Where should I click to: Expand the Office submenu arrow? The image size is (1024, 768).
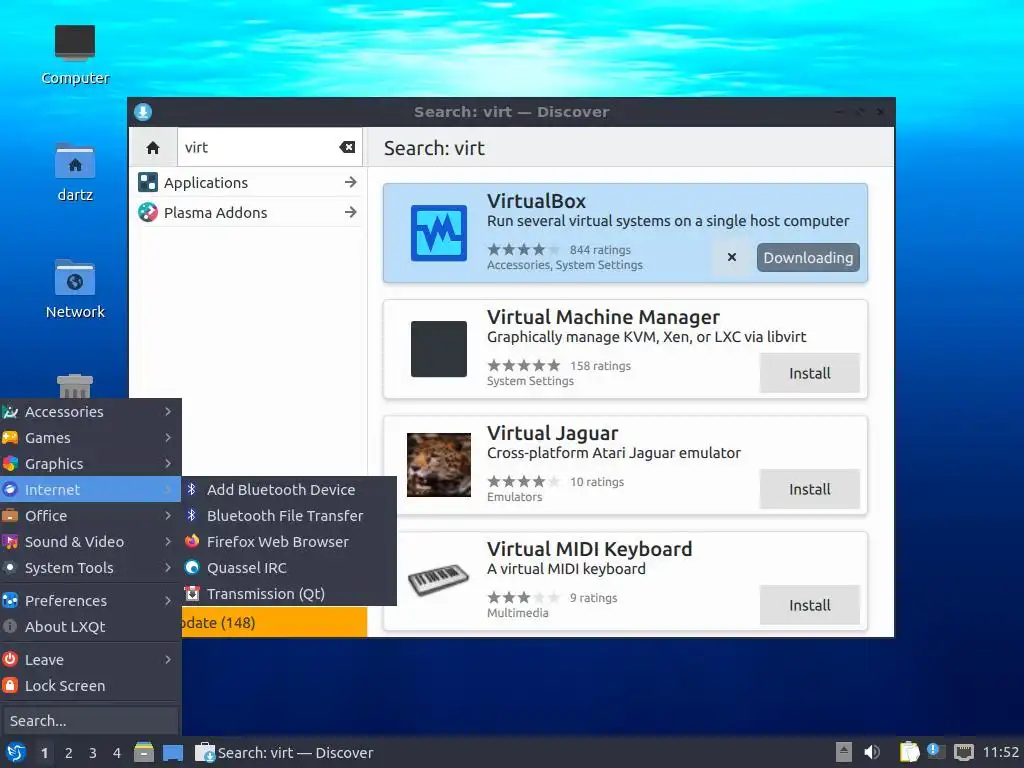coord(168,515)
